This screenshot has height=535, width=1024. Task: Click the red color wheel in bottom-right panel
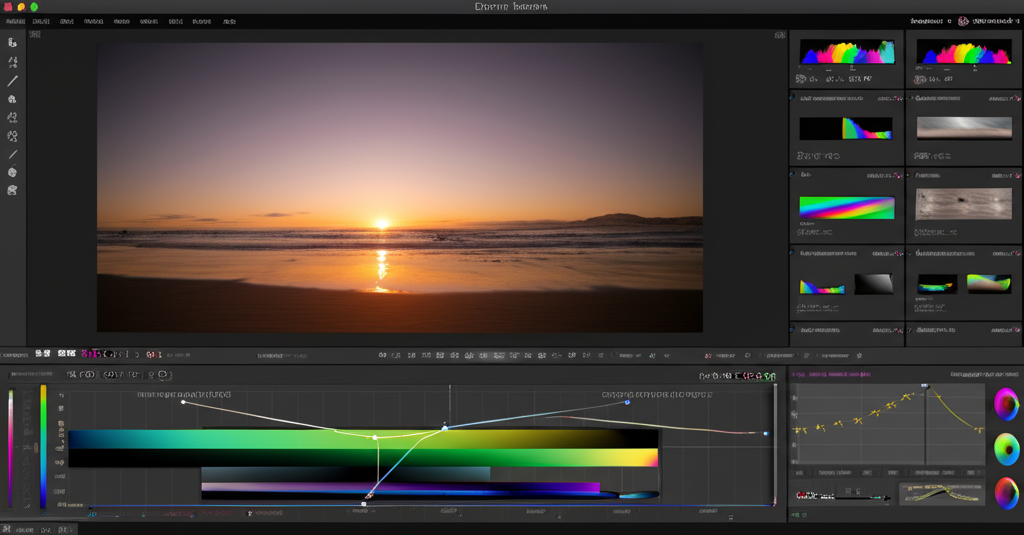pos(1006,493)
